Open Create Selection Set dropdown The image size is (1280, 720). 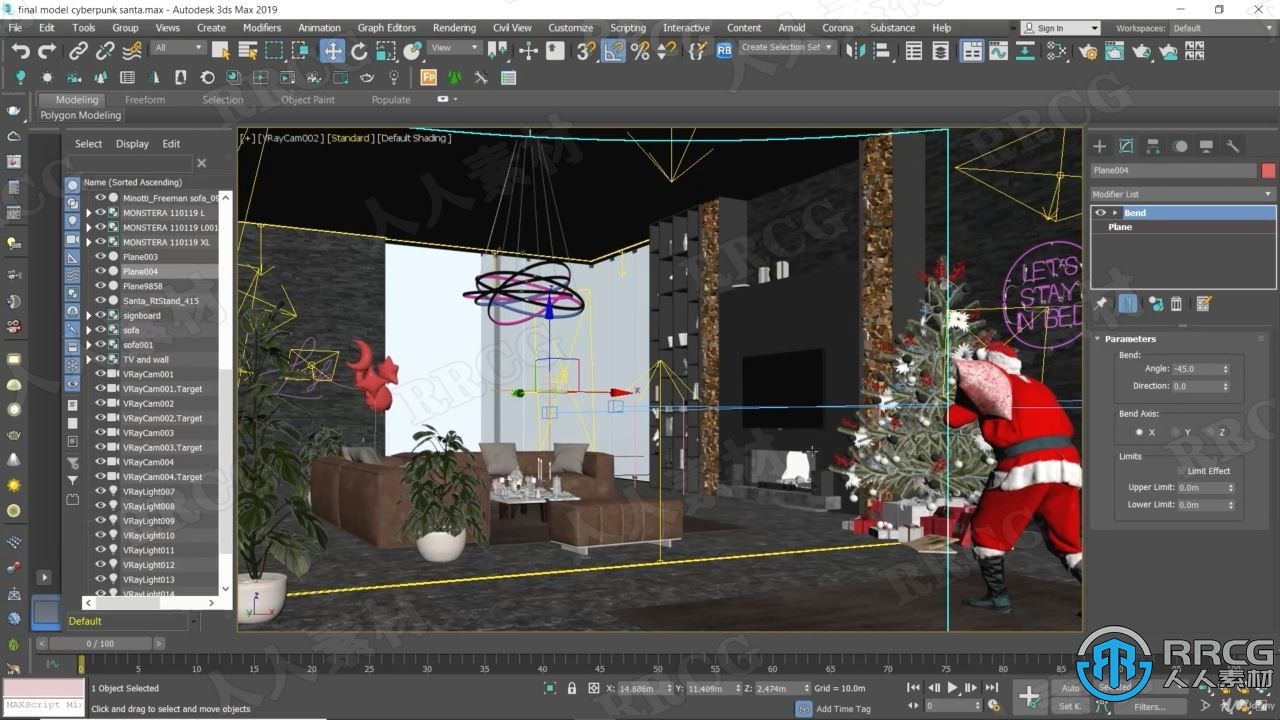tap(787, 47)
